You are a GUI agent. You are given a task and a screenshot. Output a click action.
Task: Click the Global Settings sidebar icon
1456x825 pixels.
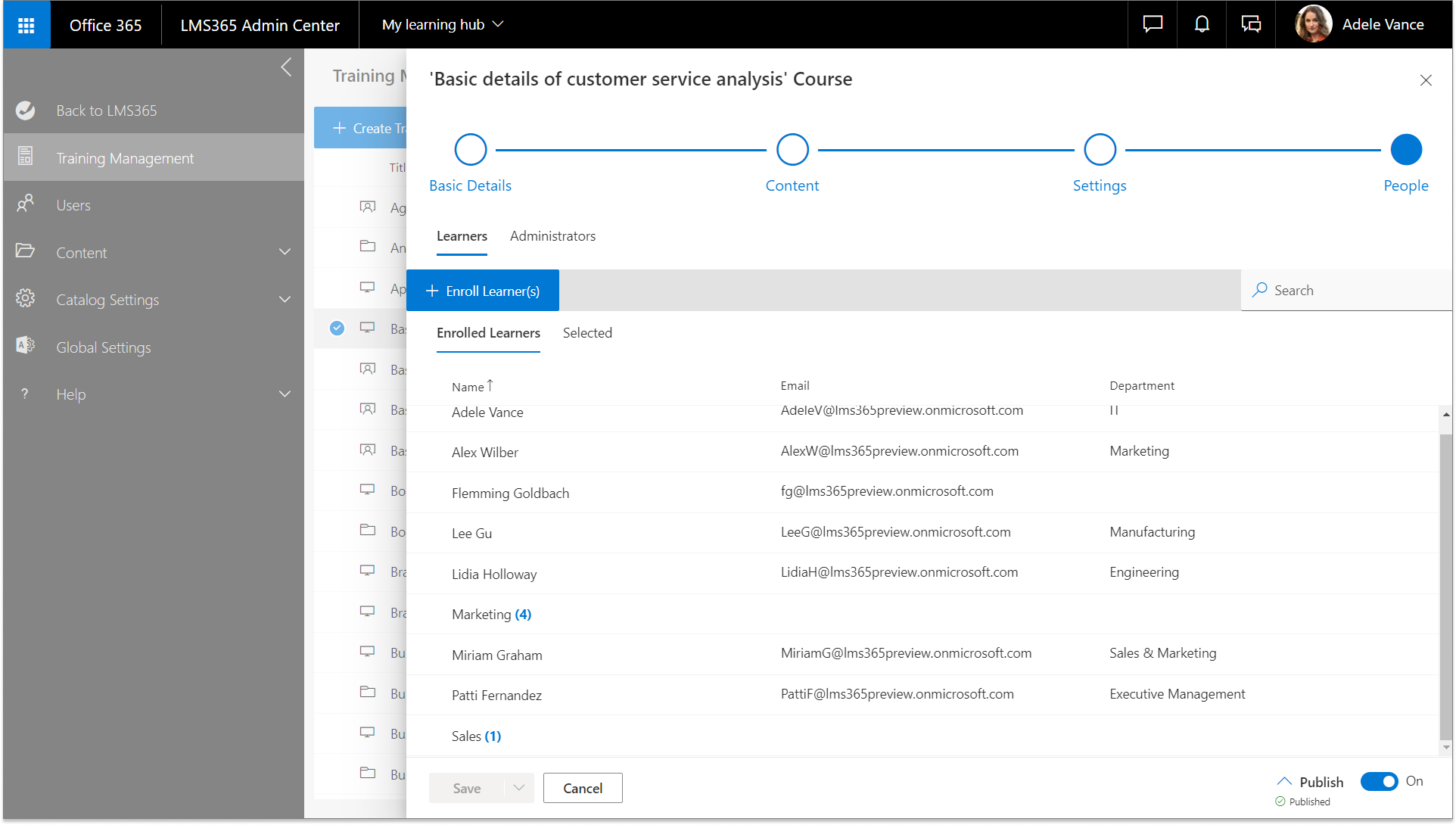click(25, 347)
